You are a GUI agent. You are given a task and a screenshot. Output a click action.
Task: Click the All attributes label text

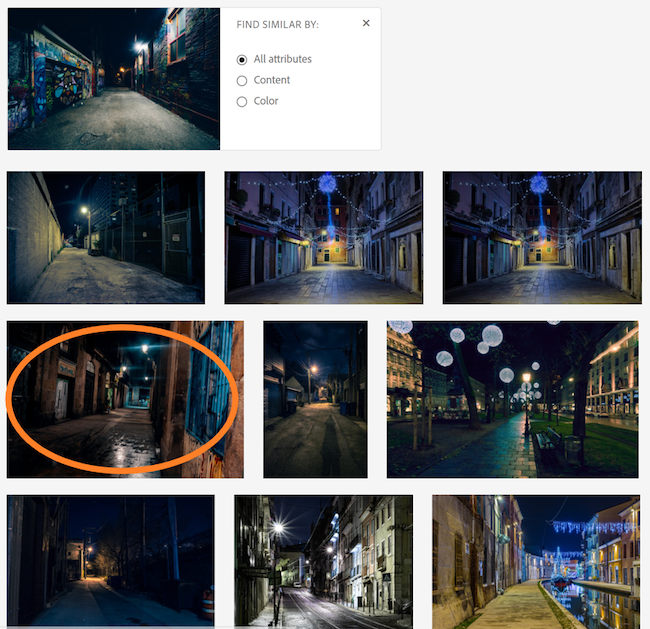pyautogui.click(x=283, y=59)
